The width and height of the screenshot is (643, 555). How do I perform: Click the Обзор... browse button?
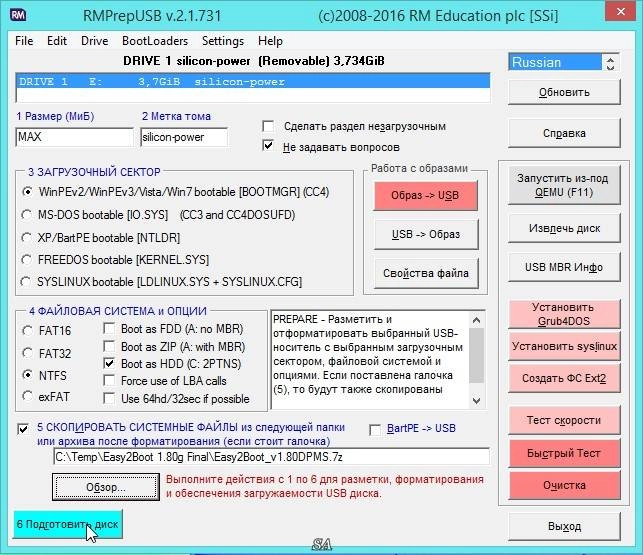pos(106,487)
